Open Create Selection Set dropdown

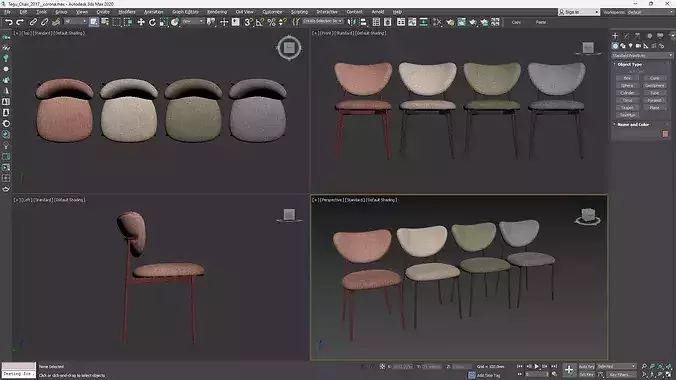[323, 21]
